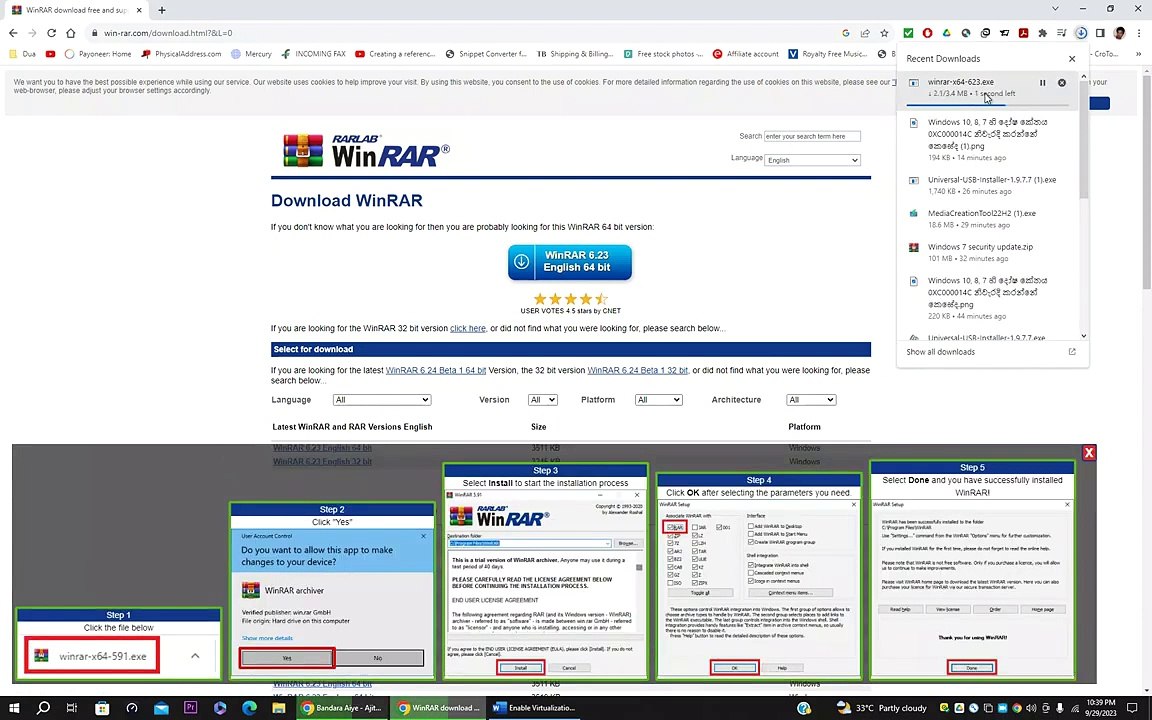Toggle the Chrome downloads toolbar icon
1152x720 pixels.
click(1081, 33)
